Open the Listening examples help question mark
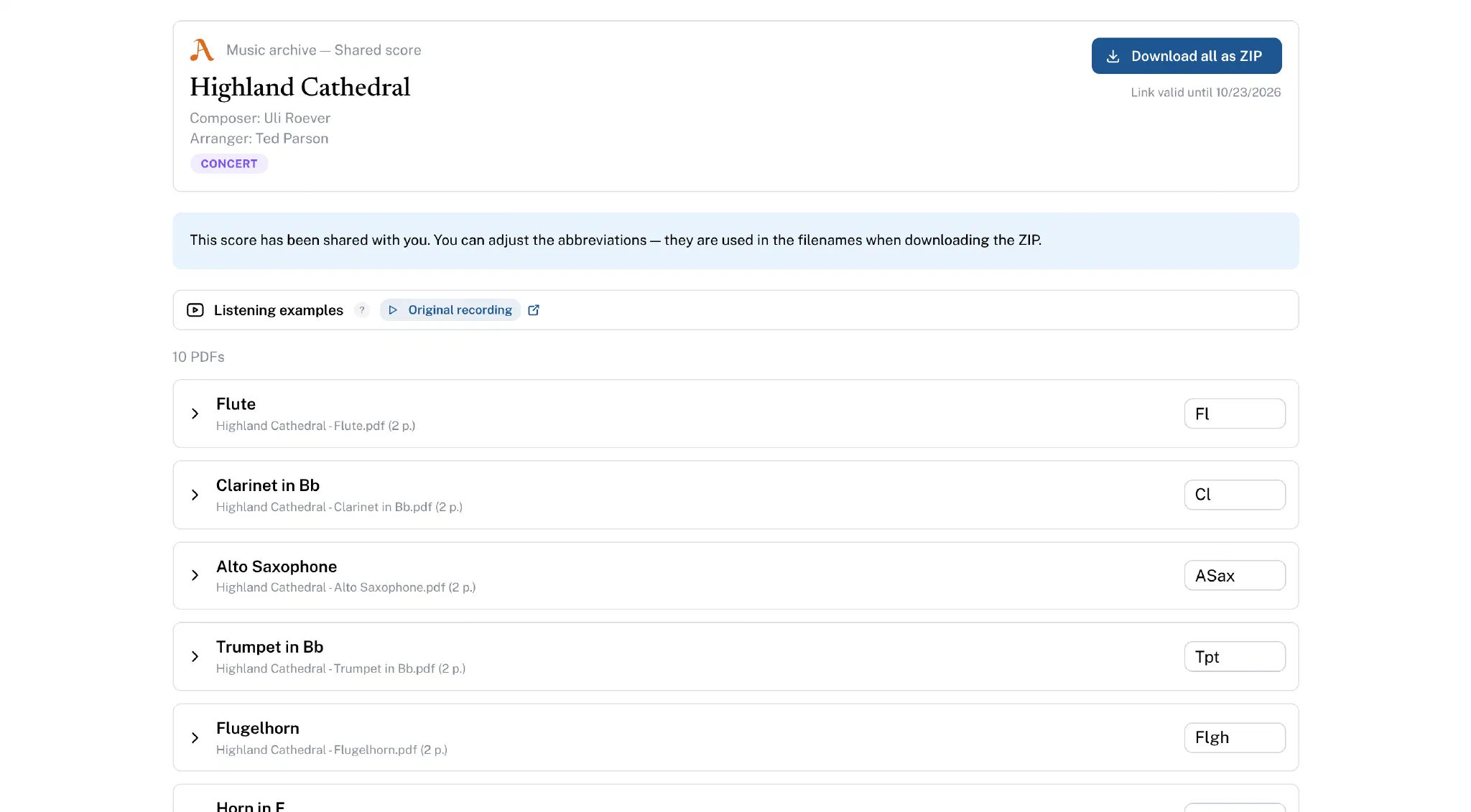 pos(362,310)
